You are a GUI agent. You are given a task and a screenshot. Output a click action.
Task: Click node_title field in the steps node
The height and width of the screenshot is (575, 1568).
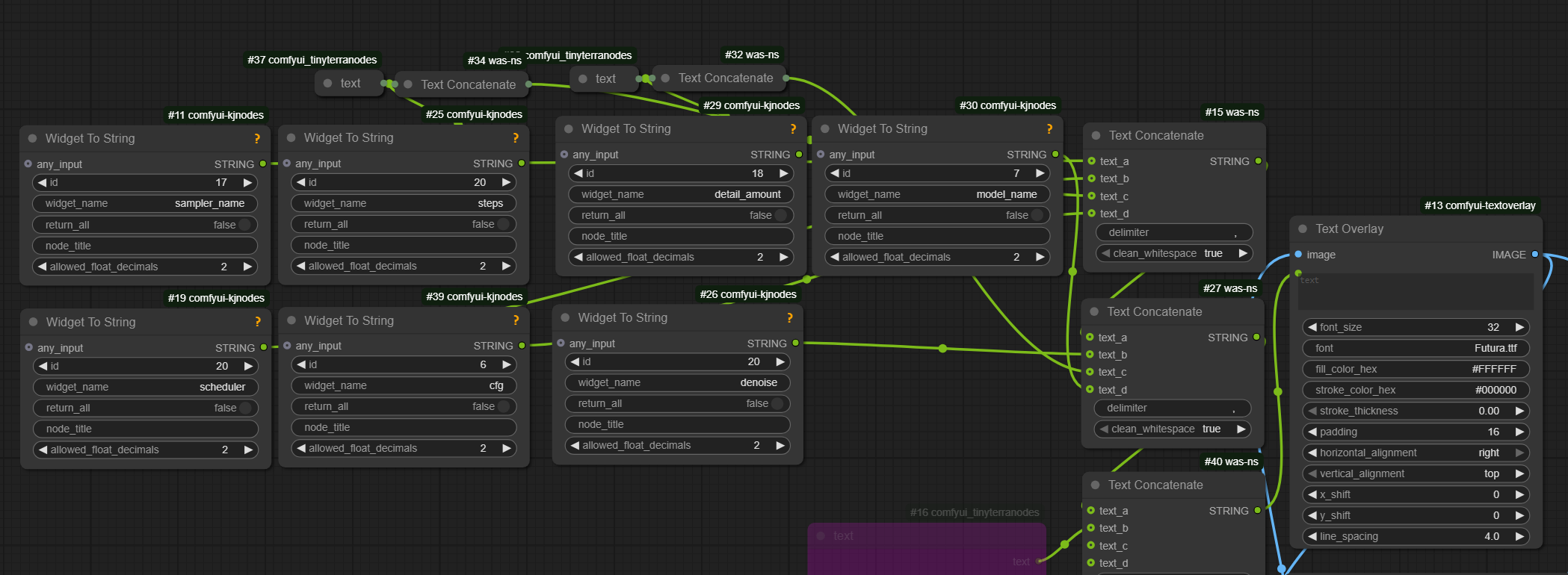coord(404,245)
